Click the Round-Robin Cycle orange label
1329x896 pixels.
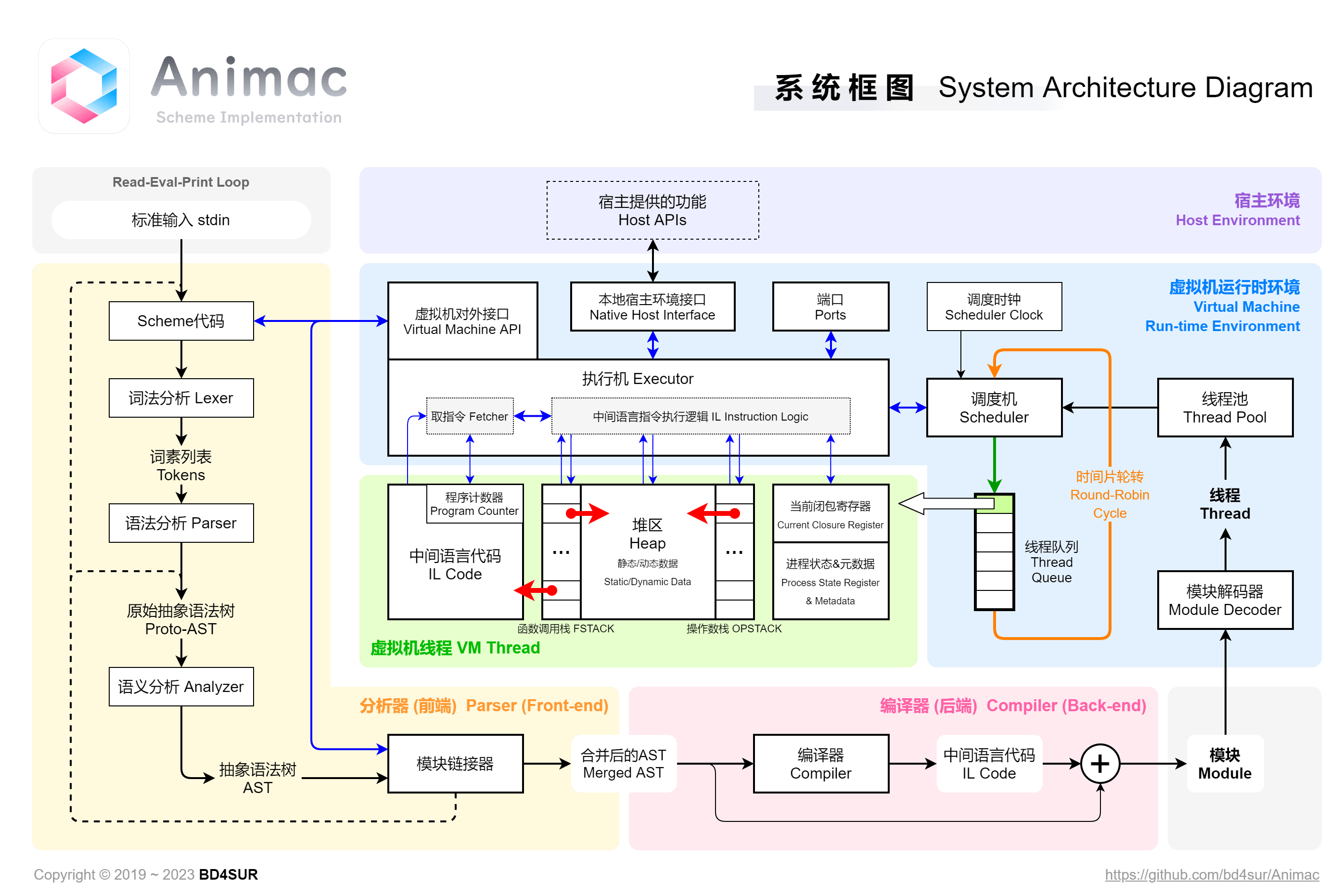(1110, 494)
